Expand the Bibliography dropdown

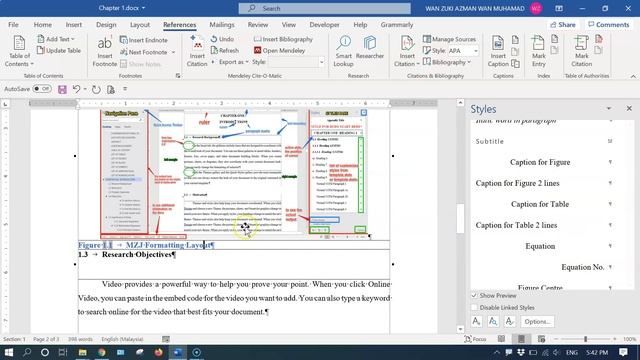click(x=447, y=62)
